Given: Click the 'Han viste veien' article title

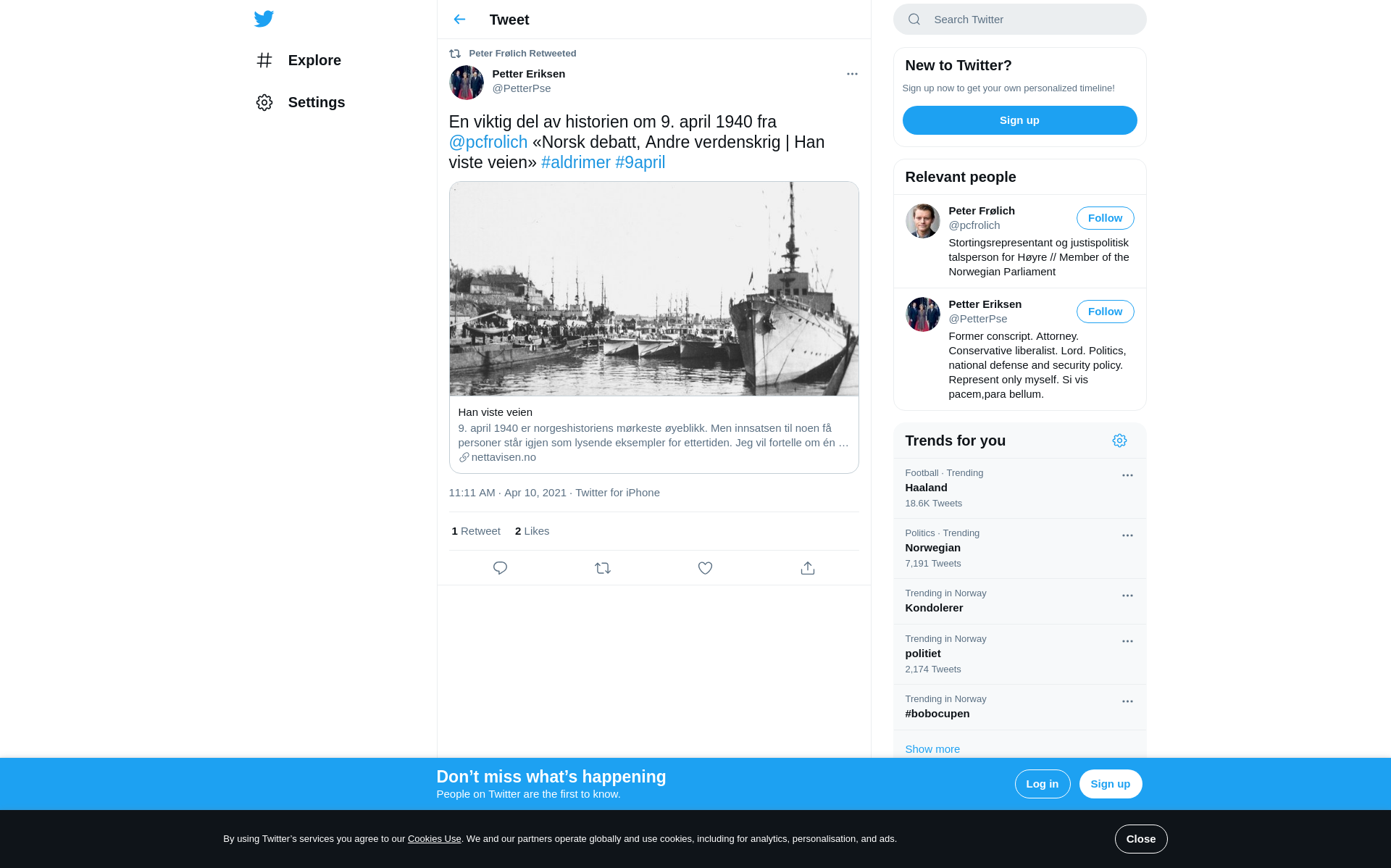Looking at the screenshot, I should coord(496,412).
